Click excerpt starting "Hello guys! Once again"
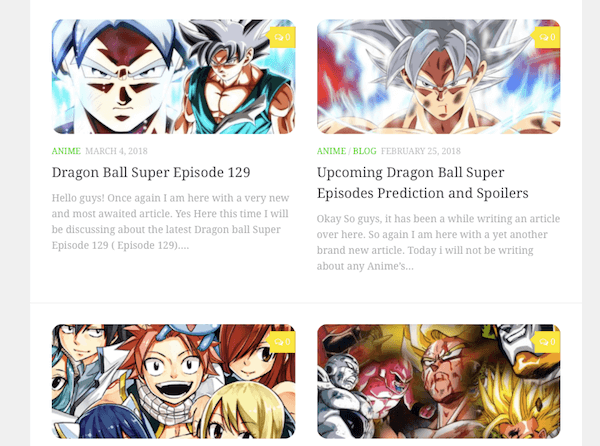The image size is (600, 446). (170, 221)
